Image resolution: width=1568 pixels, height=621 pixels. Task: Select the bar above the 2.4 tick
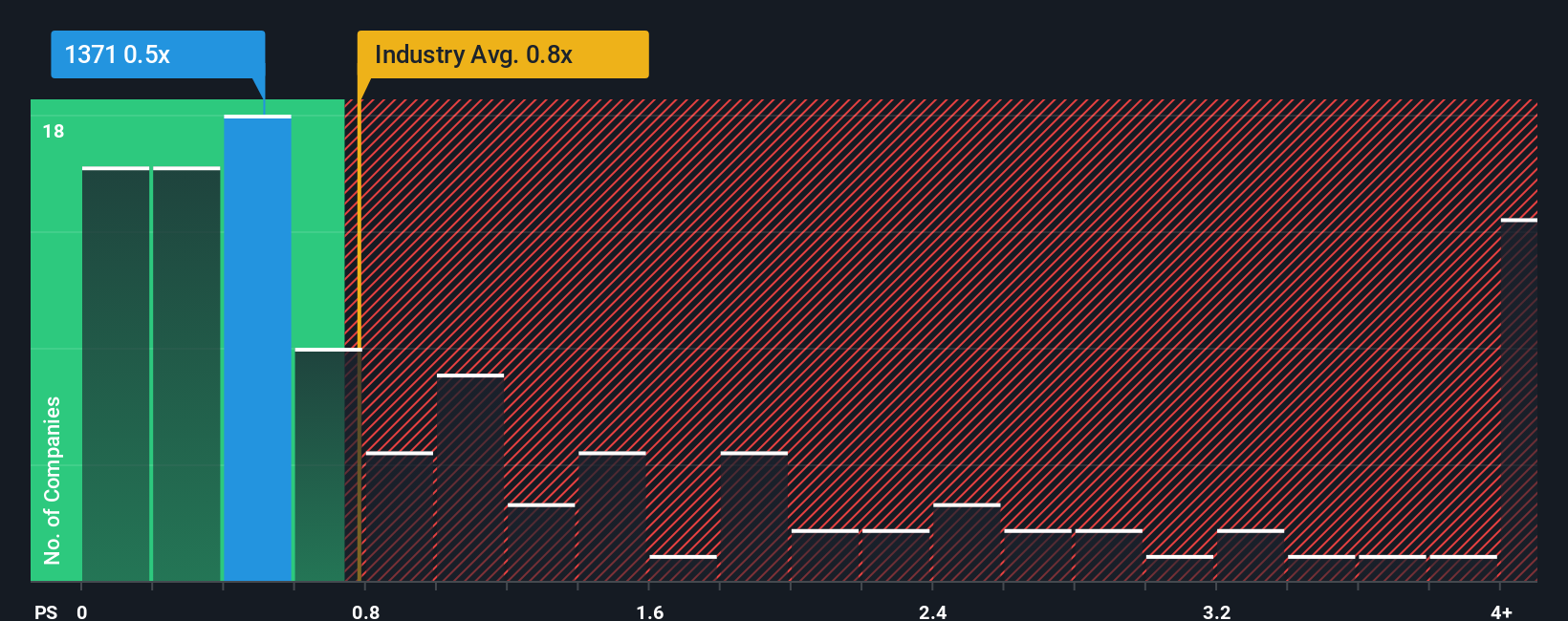[967, 542]
